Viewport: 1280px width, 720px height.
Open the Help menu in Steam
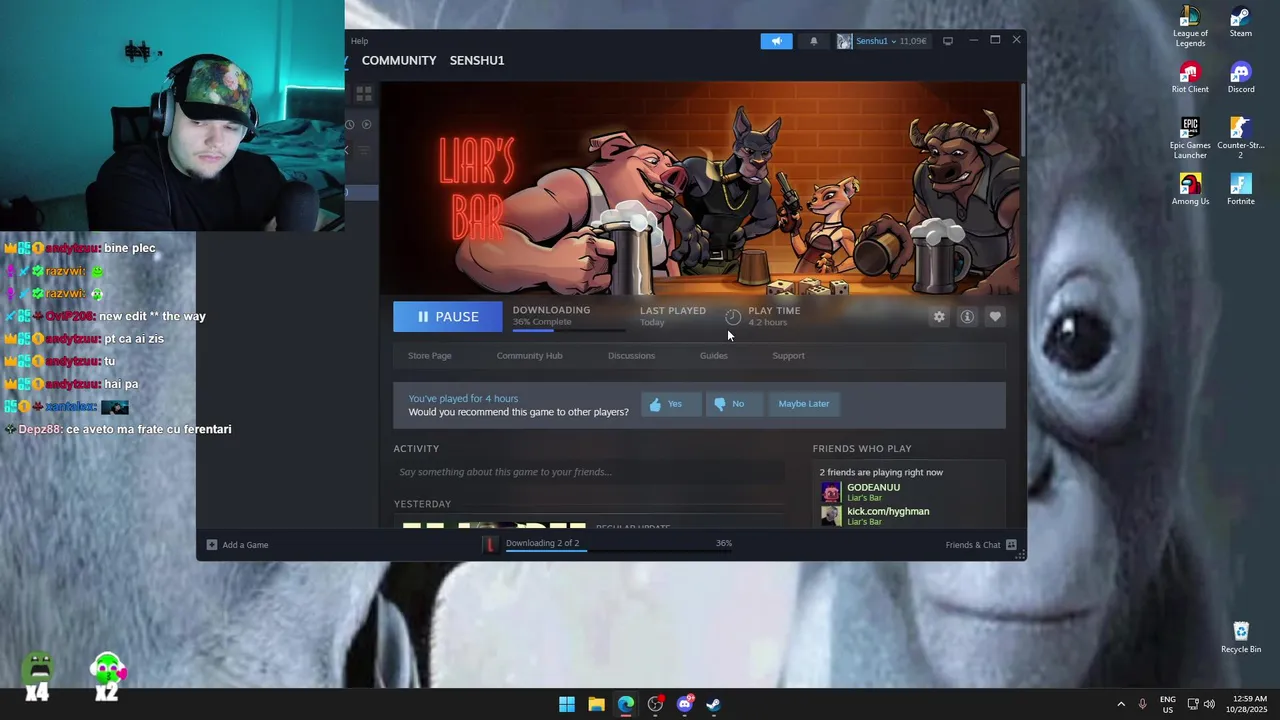359,41
